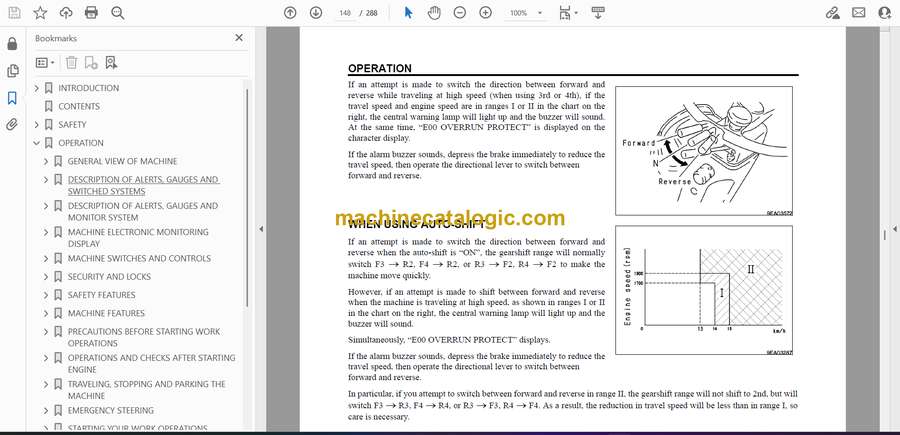Open the SAFETY FEATURES bookmark

(102, 295)
